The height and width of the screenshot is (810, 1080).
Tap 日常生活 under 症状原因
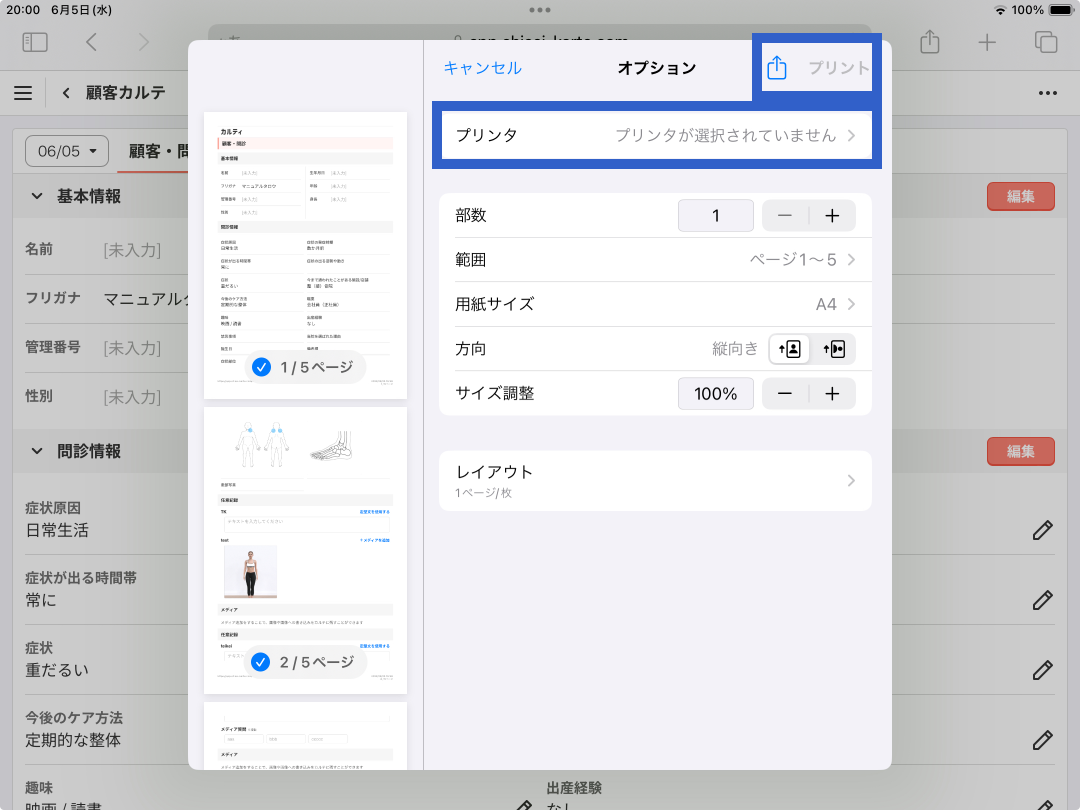[57, 530]
